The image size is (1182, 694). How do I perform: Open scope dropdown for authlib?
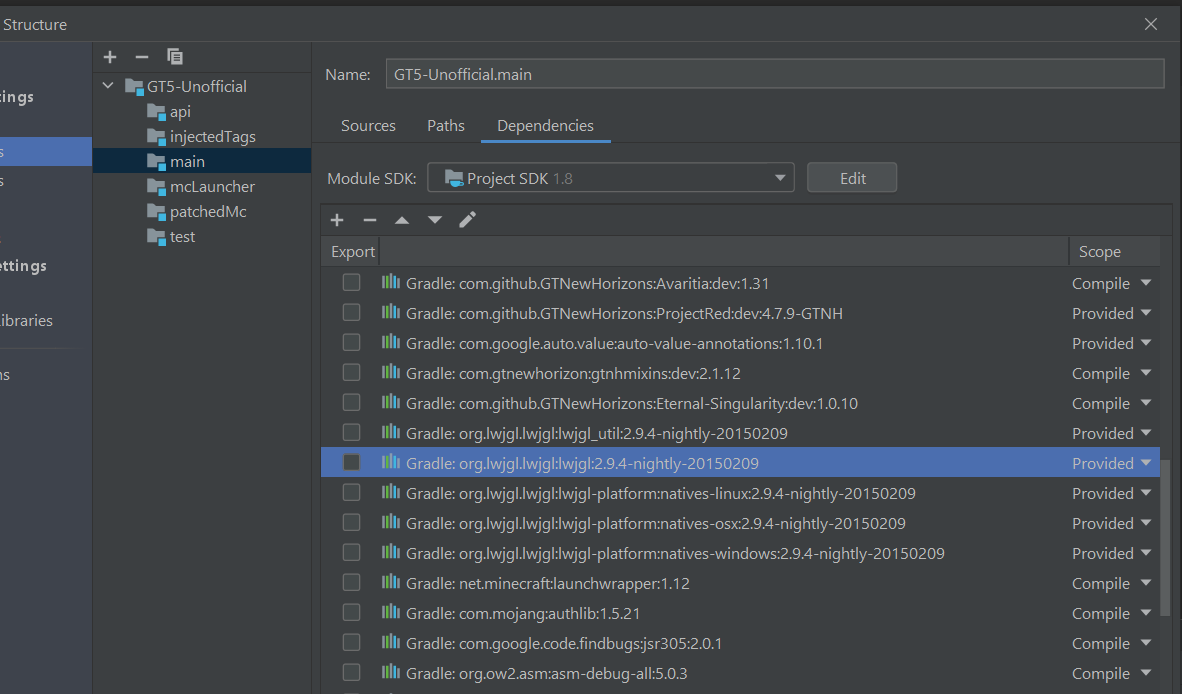coord(1146,613)
